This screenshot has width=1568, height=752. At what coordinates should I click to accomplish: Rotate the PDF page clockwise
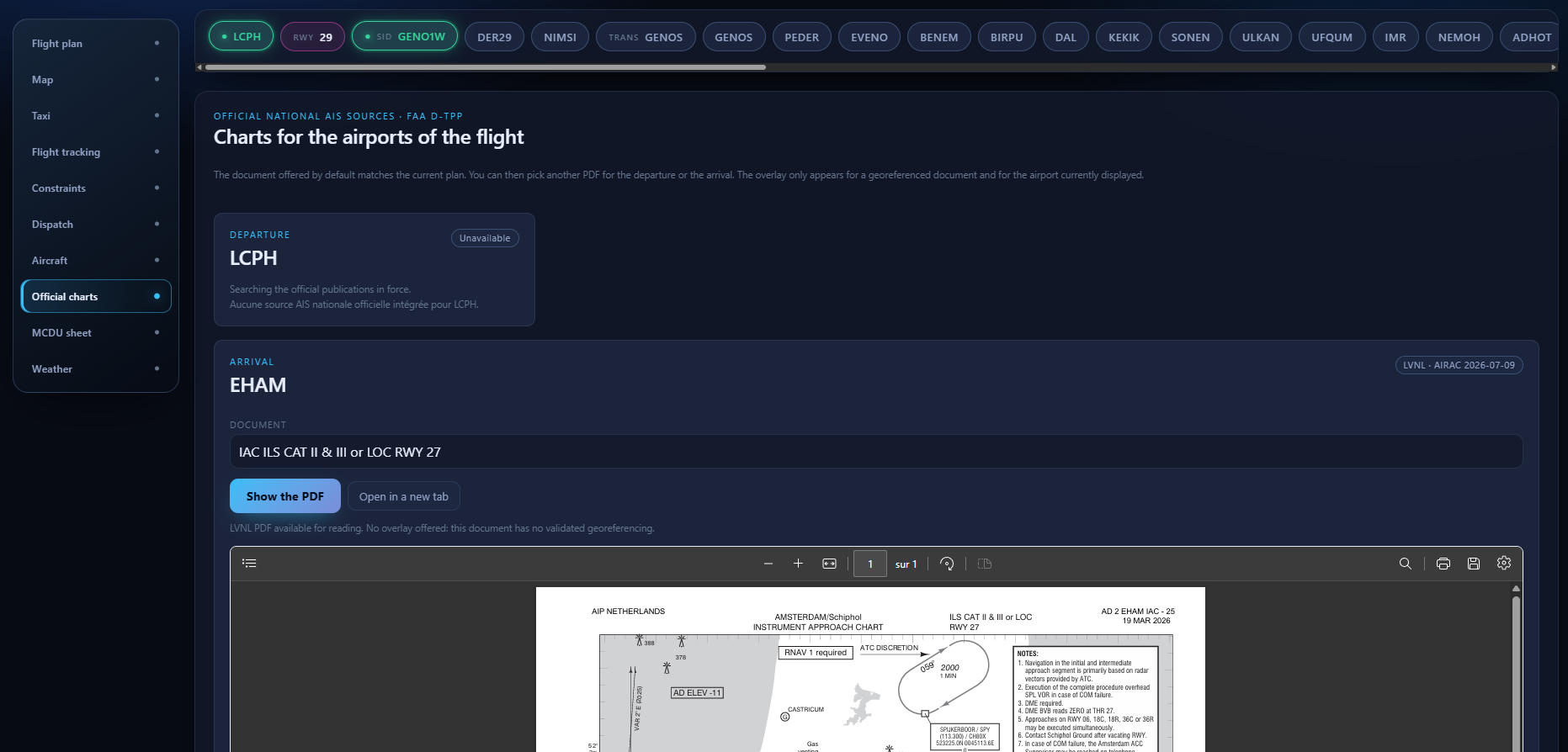(x=947, y=564)
